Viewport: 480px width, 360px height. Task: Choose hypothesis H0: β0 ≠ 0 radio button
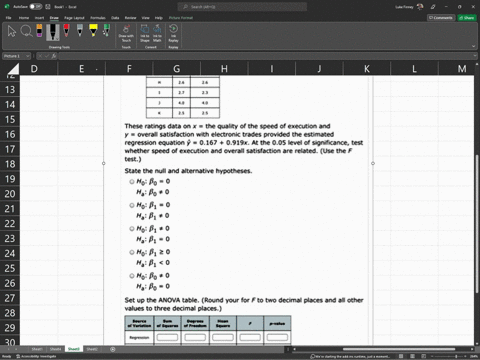pos(132,276)
